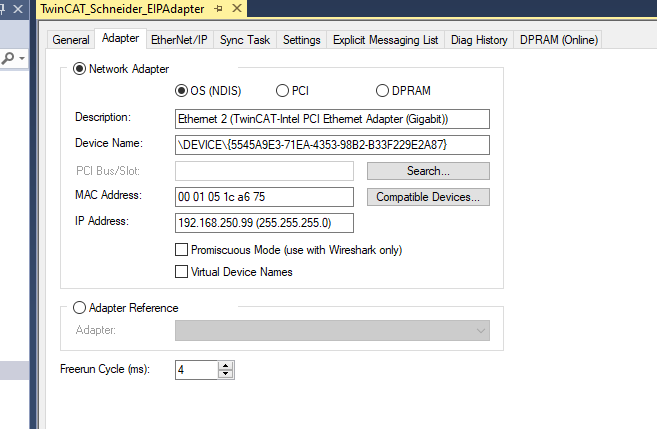Image resolution: width=657 pixels, height=429 pixels.
Task: Open the DPRAM (Online) tab
Action: coord(559,40)
